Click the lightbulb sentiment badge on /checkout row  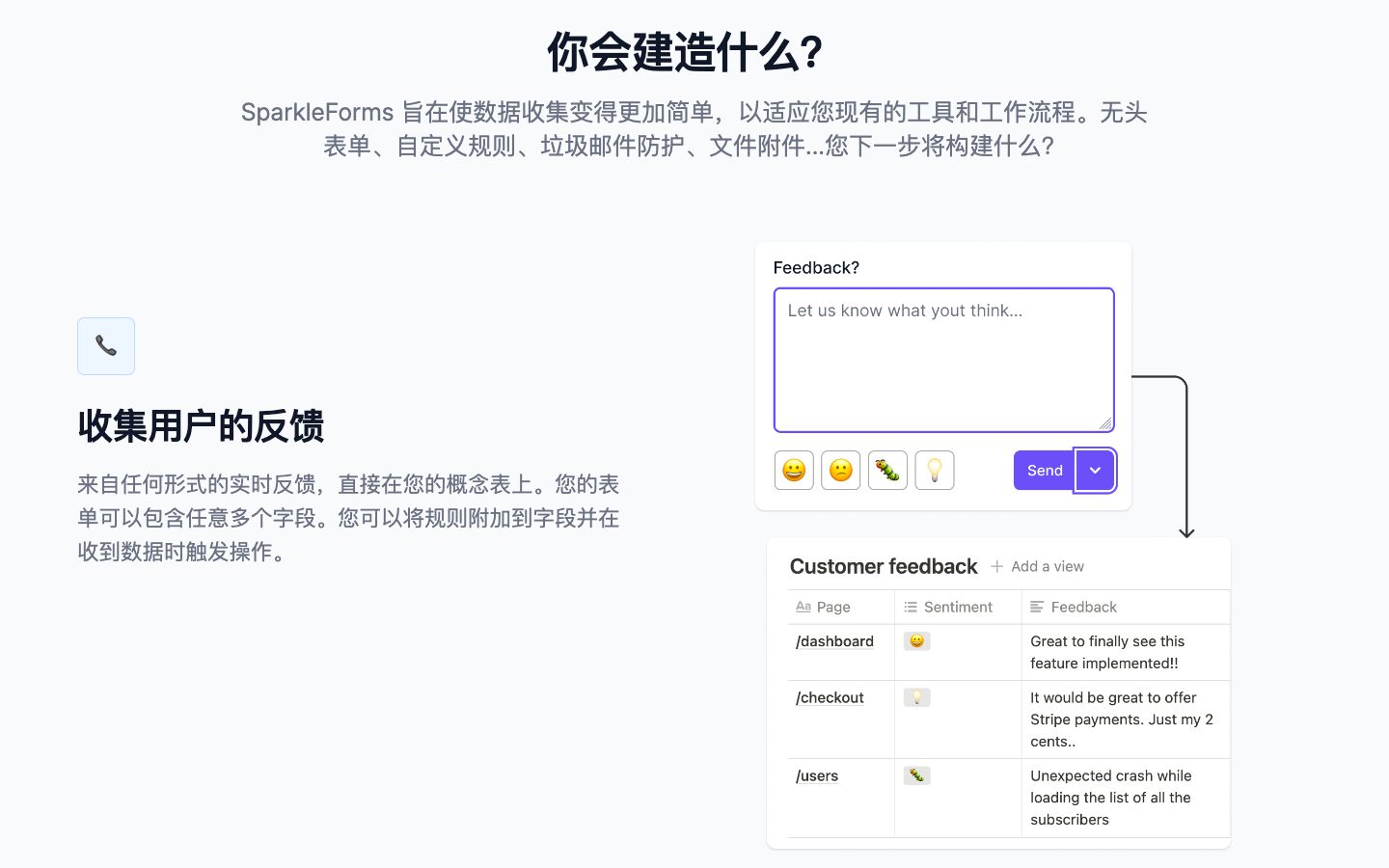pyautogui.click(x=916, y=696)
